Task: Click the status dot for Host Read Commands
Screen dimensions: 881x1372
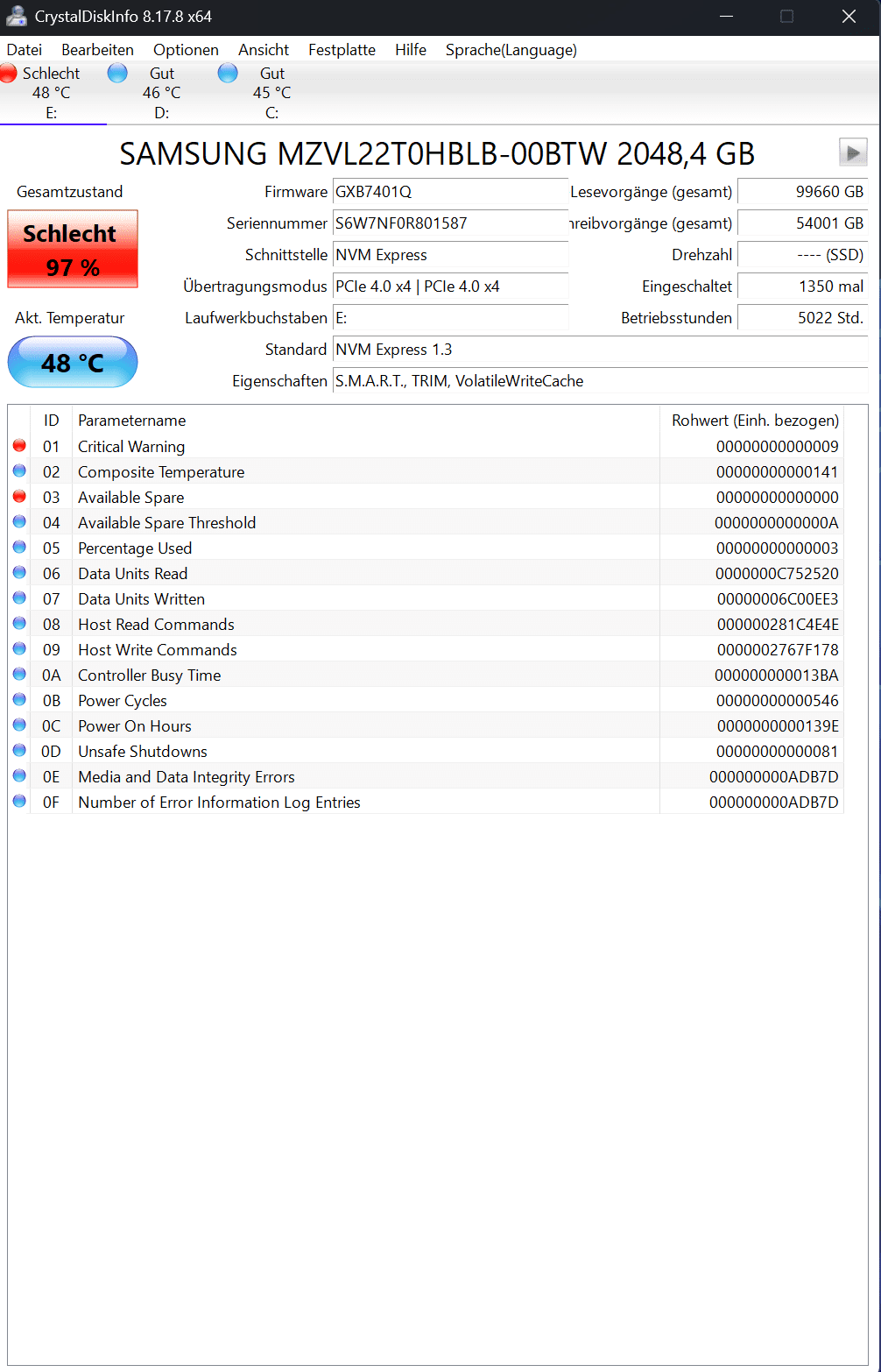Action: click(19, 623)
